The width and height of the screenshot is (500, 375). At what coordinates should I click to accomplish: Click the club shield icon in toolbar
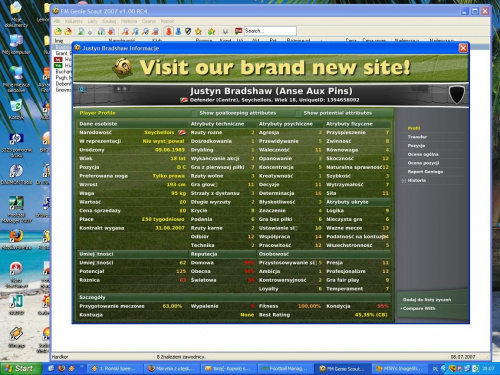[x=188, y=31]
